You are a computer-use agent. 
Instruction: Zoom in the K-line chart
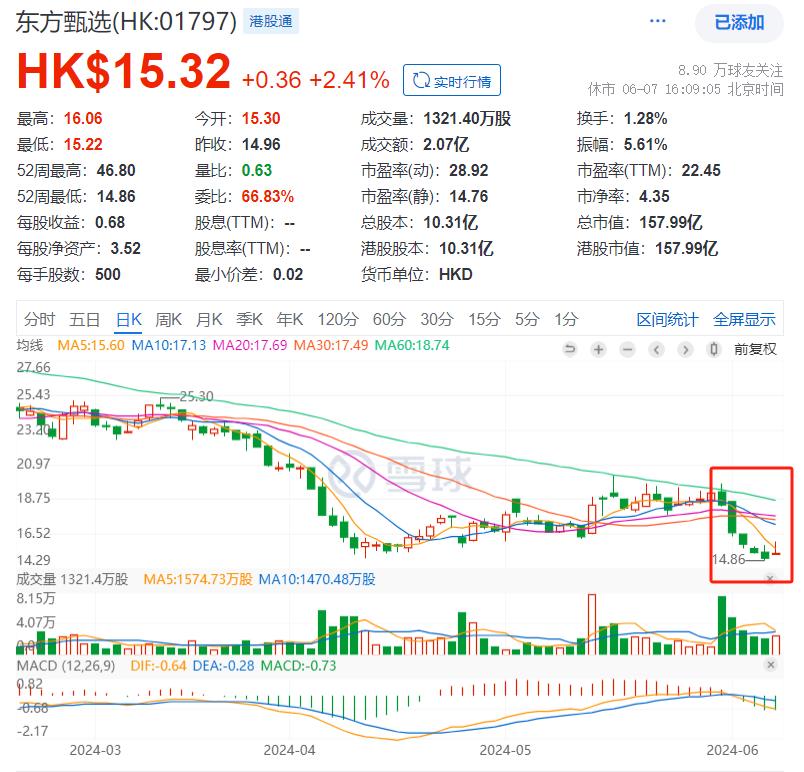pyautogui.click(x=598, y=350)
